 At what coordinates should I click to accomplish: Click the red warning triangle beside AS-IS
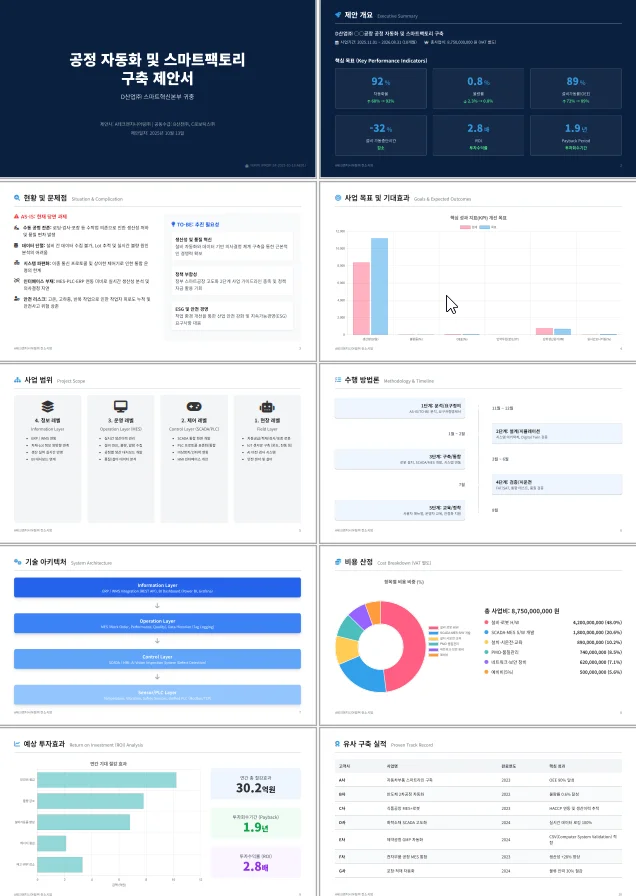pos(17,217)
